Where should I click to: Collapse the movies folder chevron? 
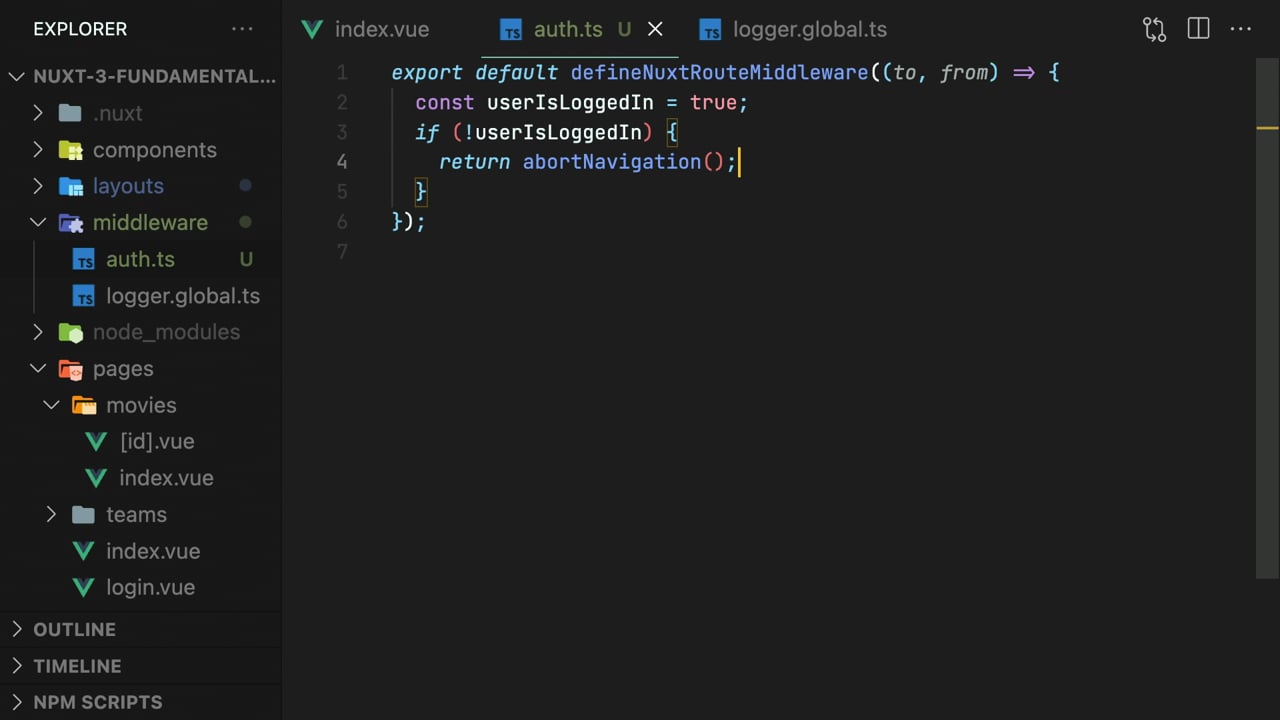[x=52, y=405]
